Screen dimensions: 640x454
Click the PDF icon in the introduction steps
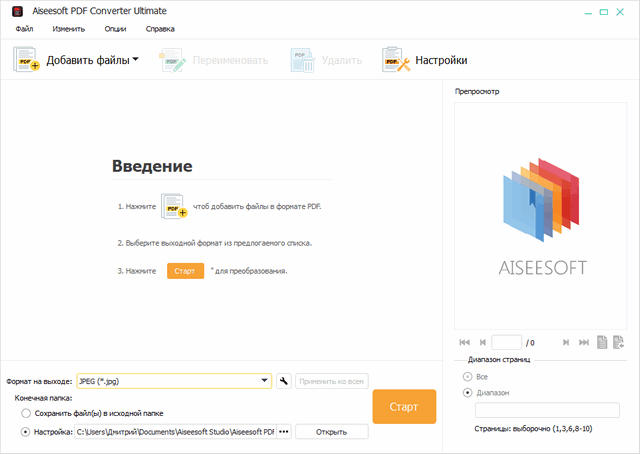coord(175,207)
